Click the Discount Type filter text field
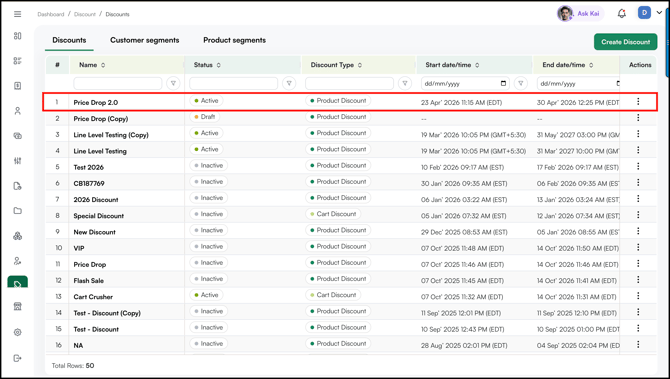670x379 pixels. pyautogui.click(x=349, y=83)
